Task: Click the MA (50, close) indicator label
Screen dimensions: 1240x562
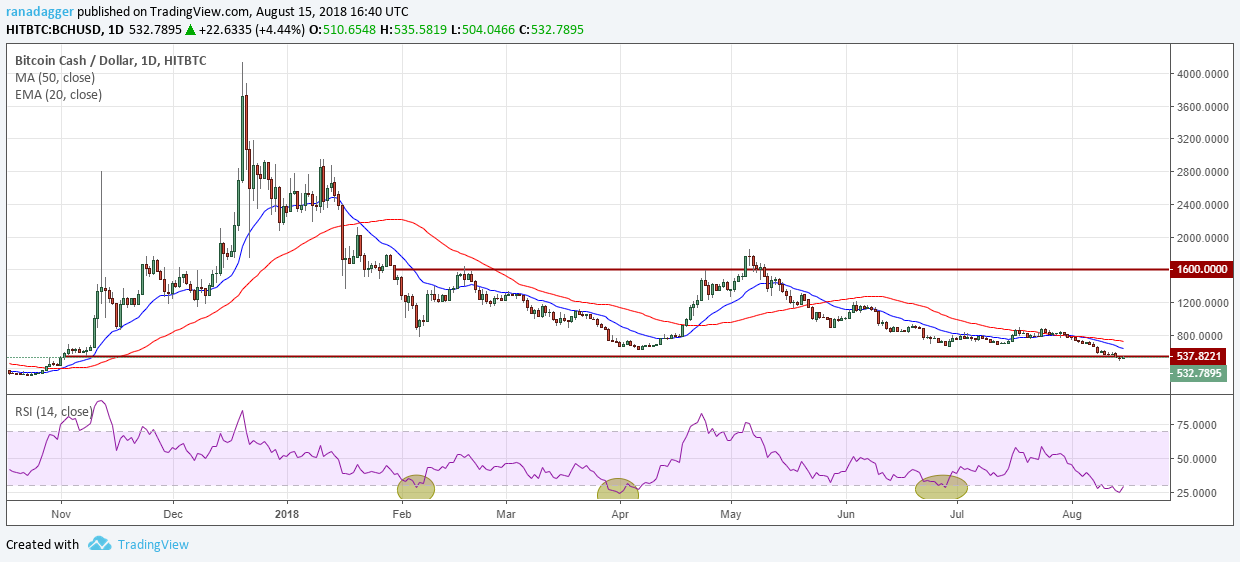Action: (x=57, y=77)
